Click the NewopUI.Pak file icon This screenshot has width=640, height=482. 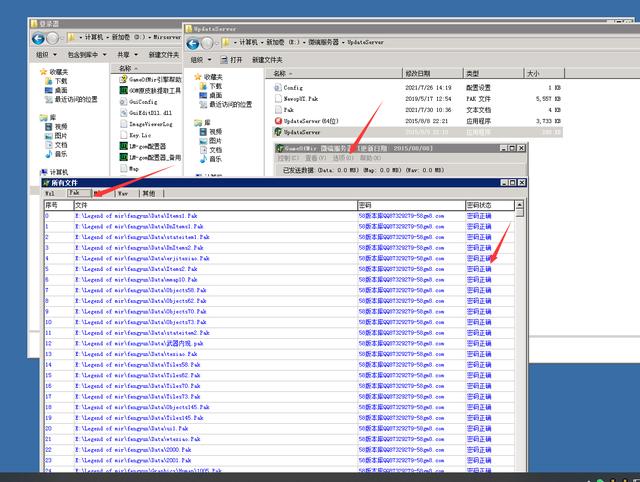pyautogui.click(x=277, y=99)
